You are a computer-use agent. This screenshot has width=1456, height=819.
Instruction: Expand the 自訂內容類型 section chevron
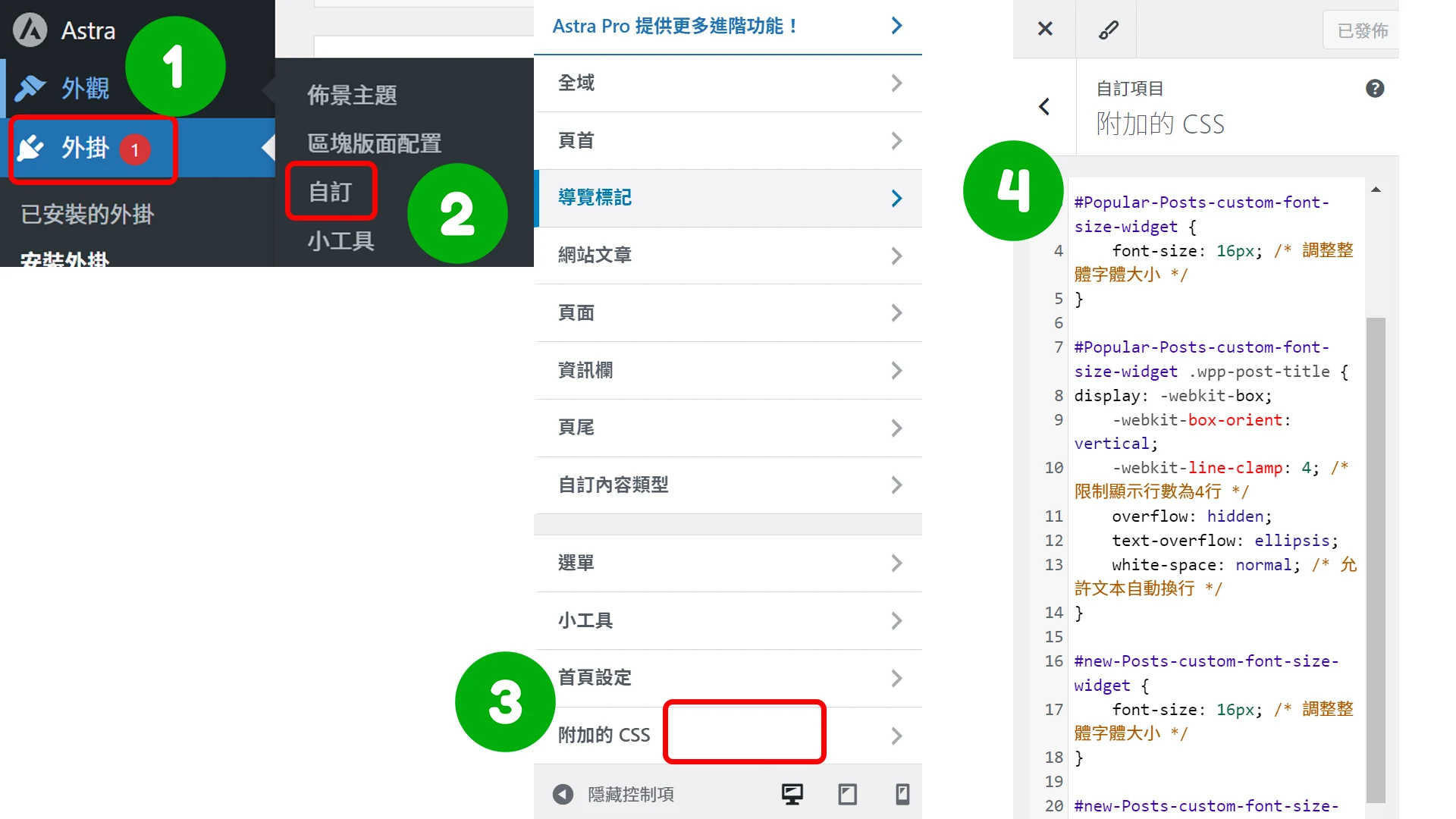click(x=896, y=485)
